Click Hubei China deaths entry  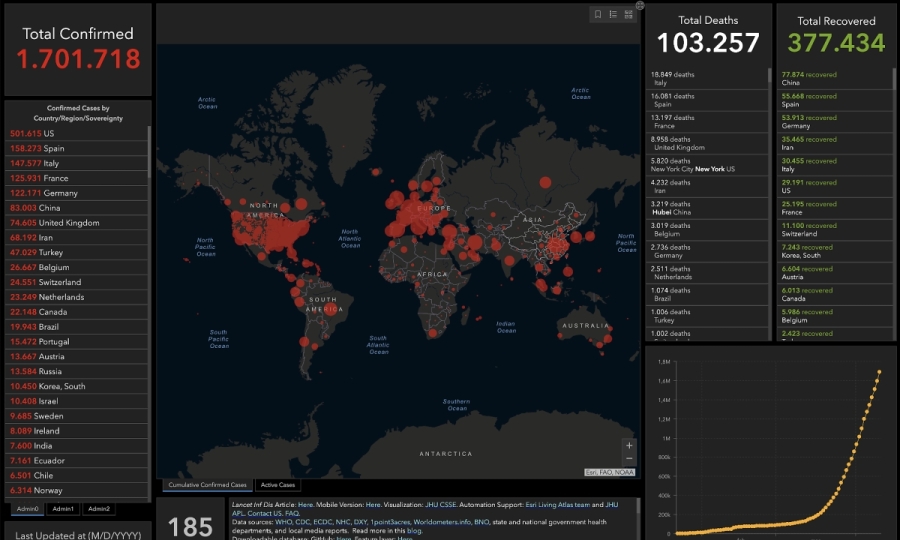707,208
